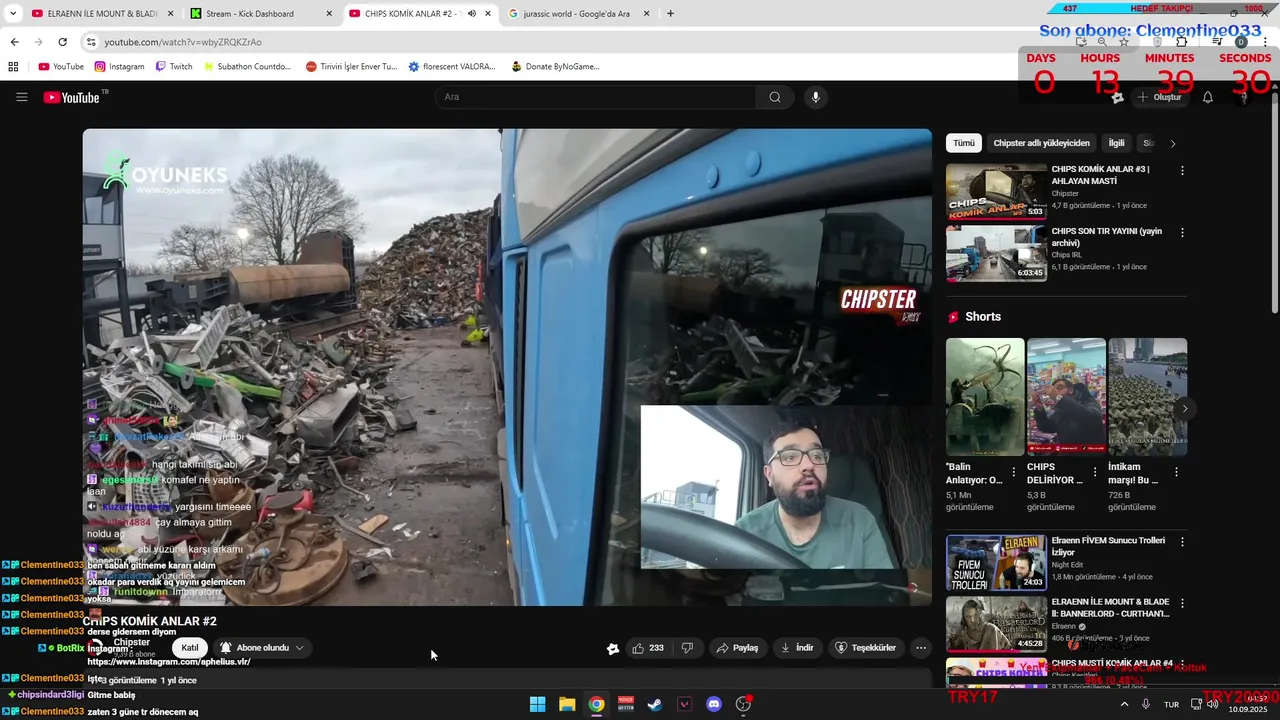This screenshot has height=720, width=1280.
Task: Show next Shorts with arrow button
Action: pos(1185,409)
